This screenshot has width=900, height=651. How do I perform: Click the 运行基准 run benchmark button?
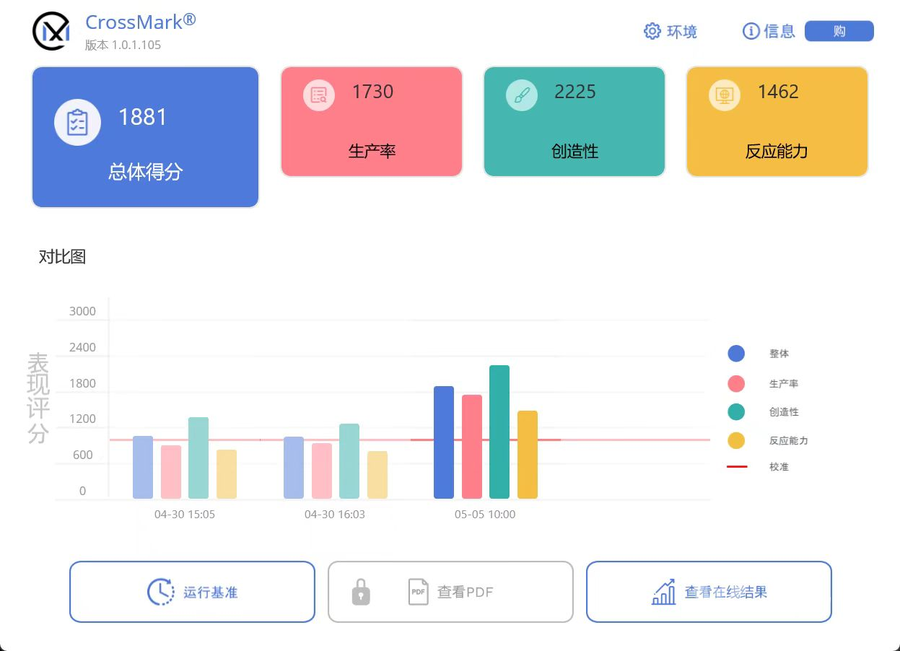click(192, 592)
